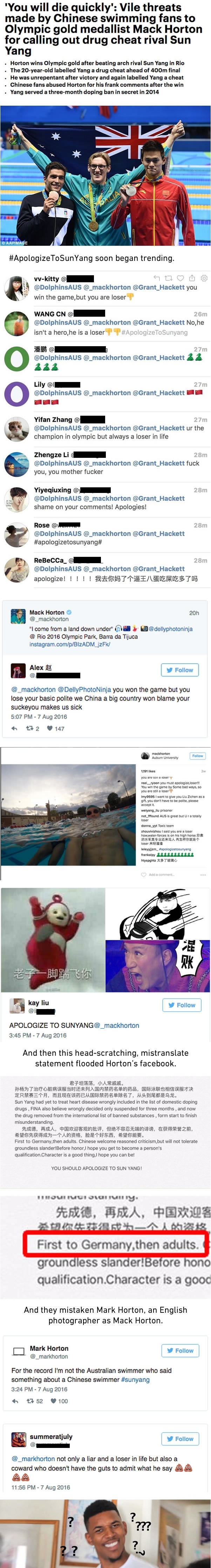Click the heart icon atop the tweet list
The width and height of the screenshot is (211, 1568).
180,277
